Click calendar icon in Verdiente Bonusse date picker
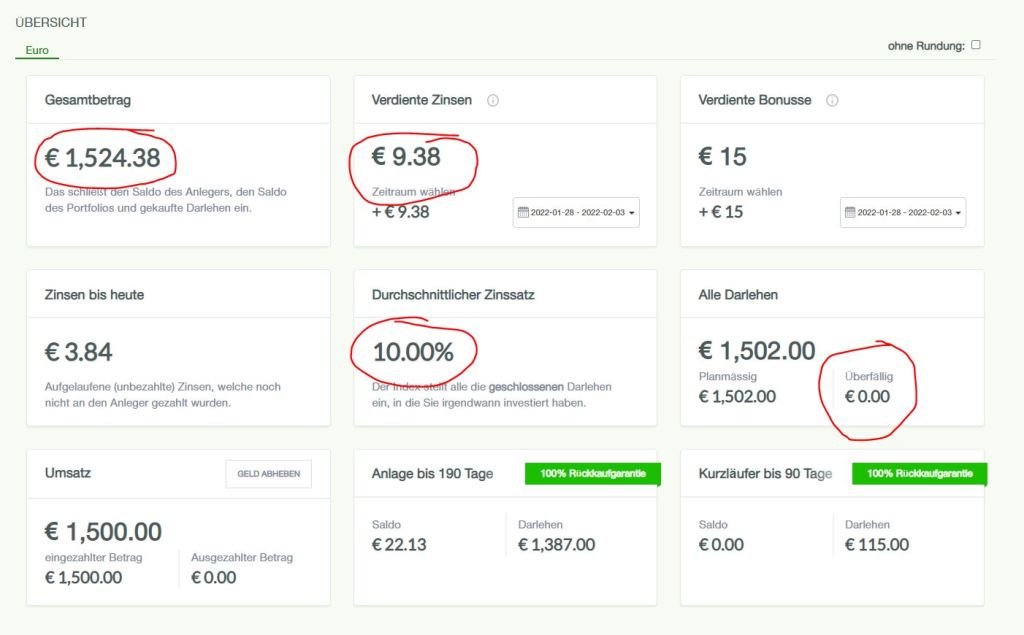The width and height of the screenshot is (1024, 635). click(850, 212)
